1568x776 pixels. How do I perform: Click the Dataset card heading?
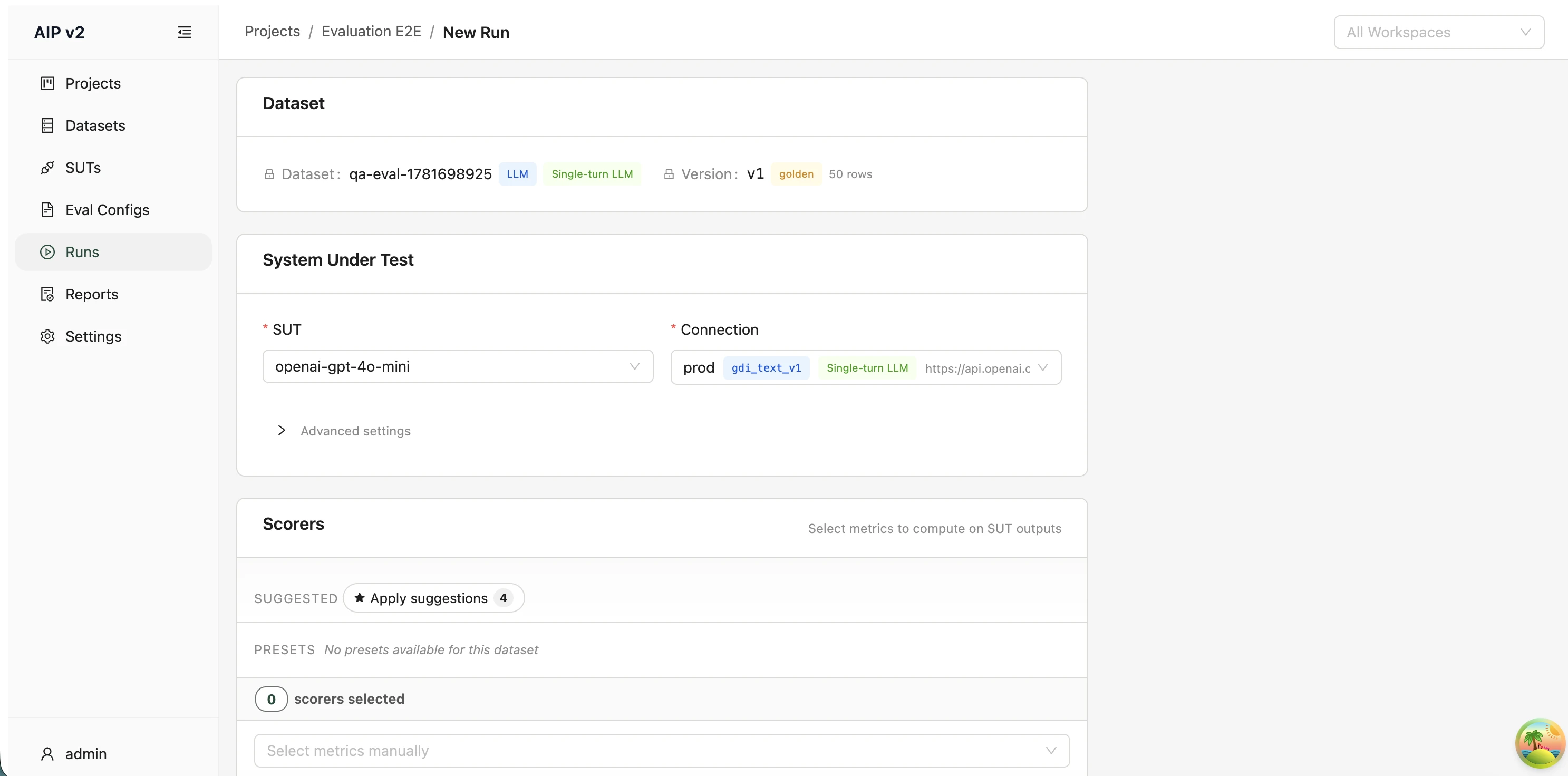pos(293,103)
